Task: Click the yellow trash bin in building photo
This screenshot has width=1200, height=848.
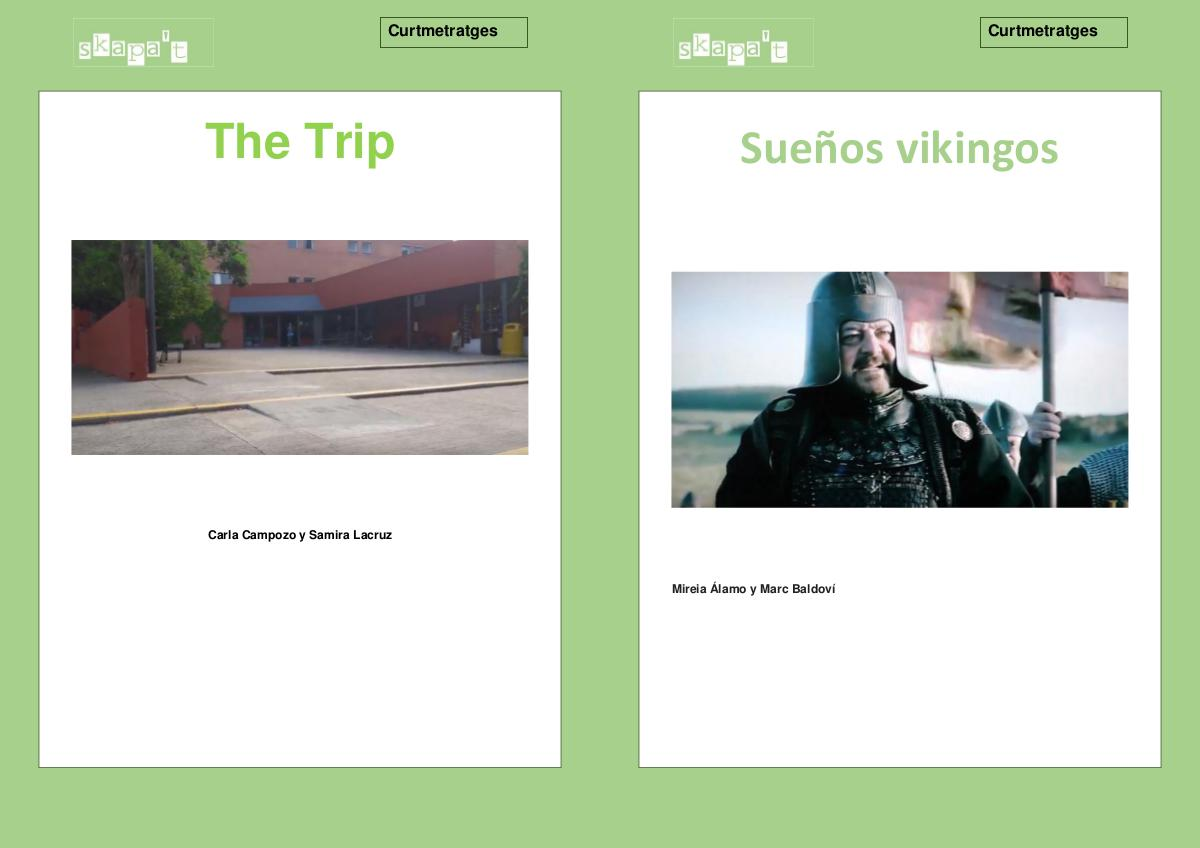Action: [512, 339]
